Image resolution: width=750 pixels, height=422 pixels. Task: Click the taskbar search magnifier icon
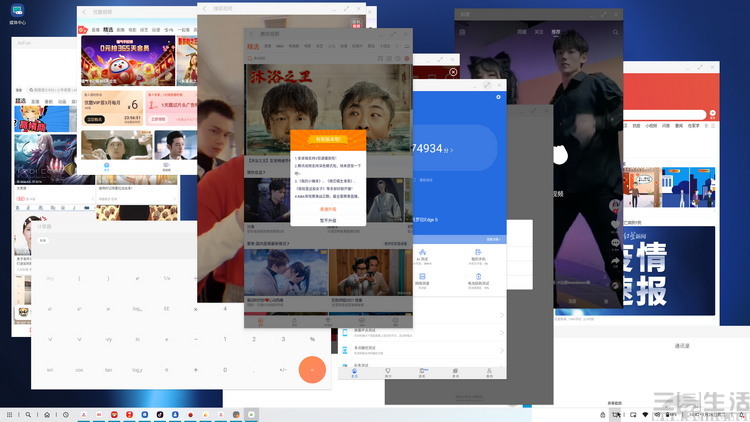coord(28,415)
